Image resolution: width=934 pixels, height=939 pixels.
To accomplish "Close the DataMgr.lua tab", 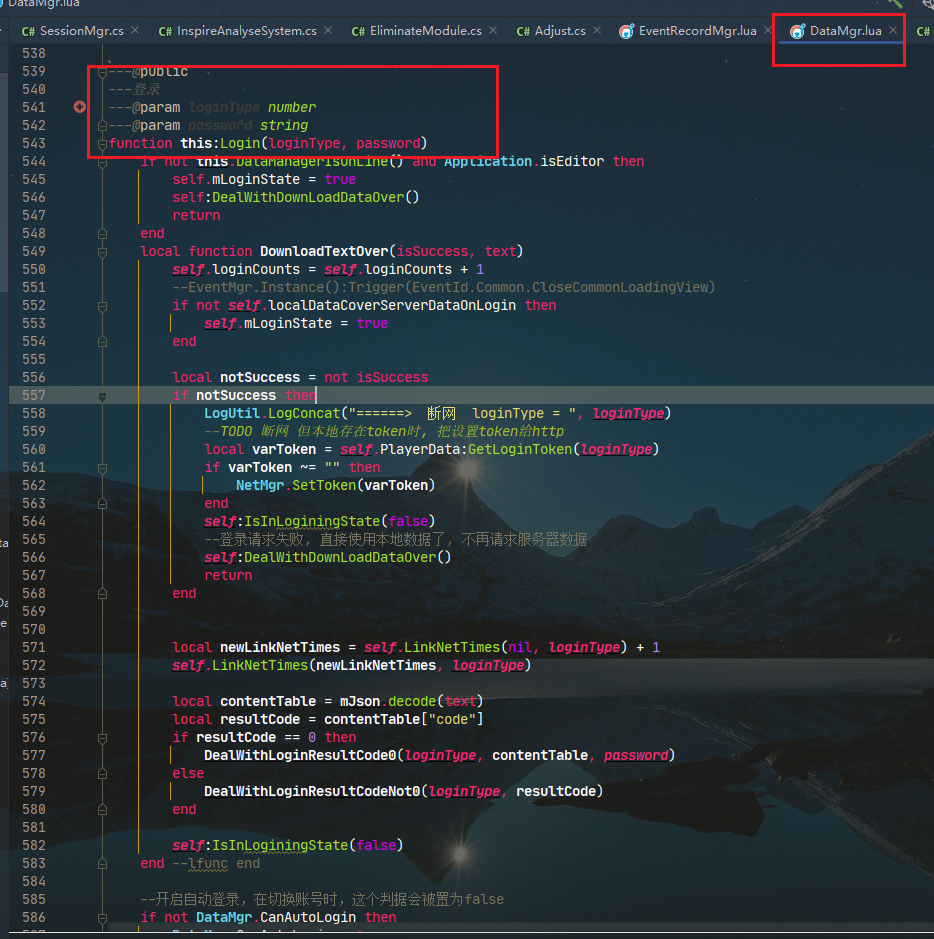I will click(893, 31).
